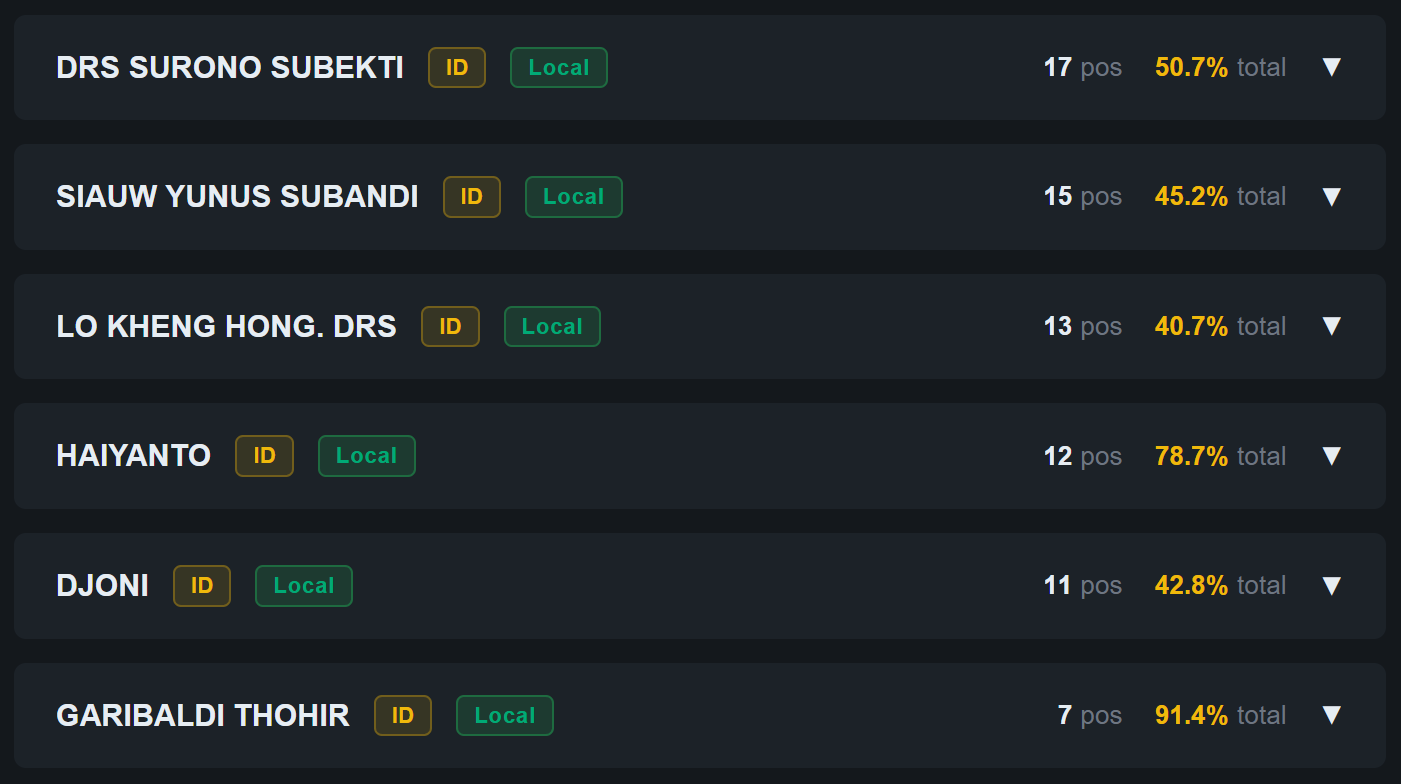
Task: Click the Local badge for SIAUW YUNUS SUBANDI
Action: point(573,197)
